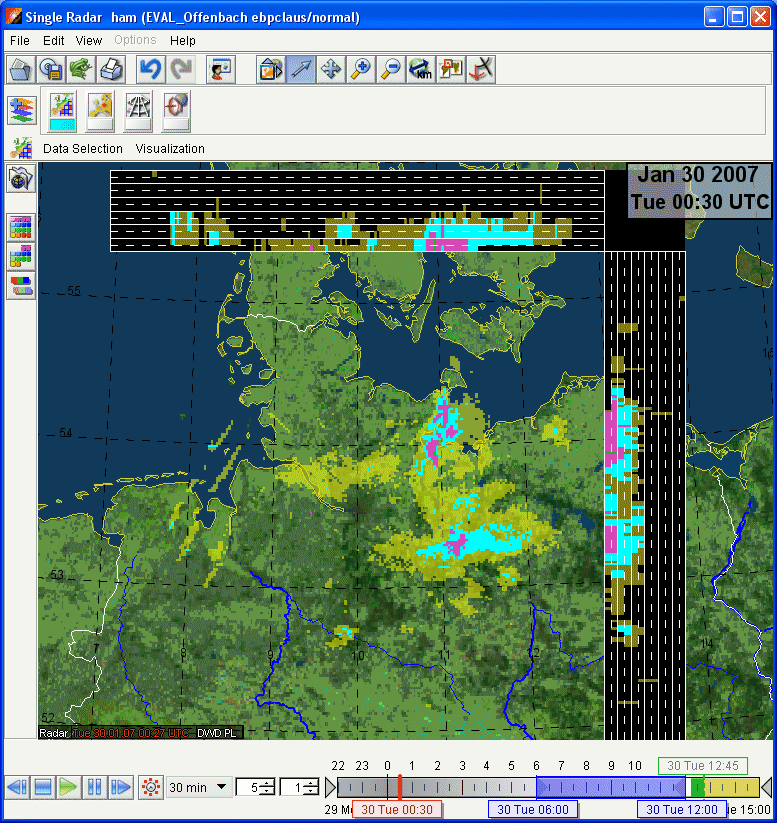Select the radar data layer icon
Image resolution: width=777 pixels, height=823 pixels.
click(x=62, y=105)
